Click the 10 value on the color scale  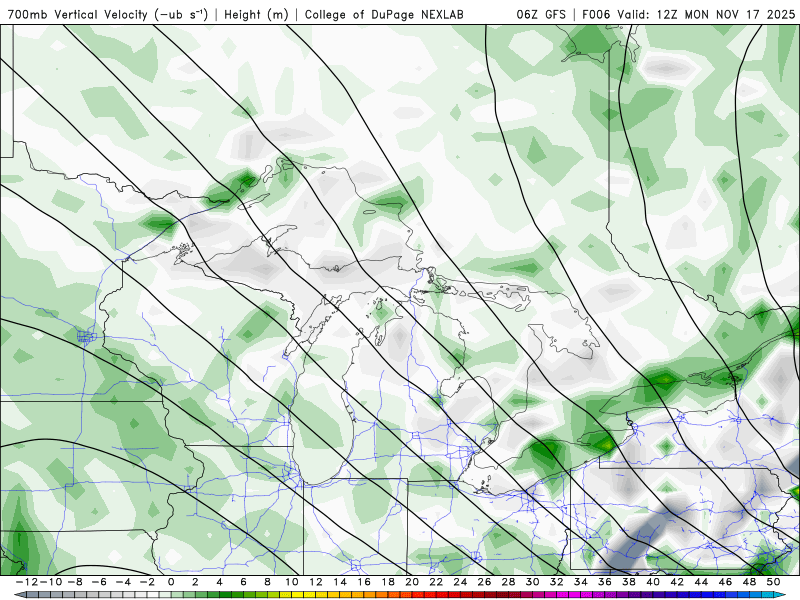[291, 582]
